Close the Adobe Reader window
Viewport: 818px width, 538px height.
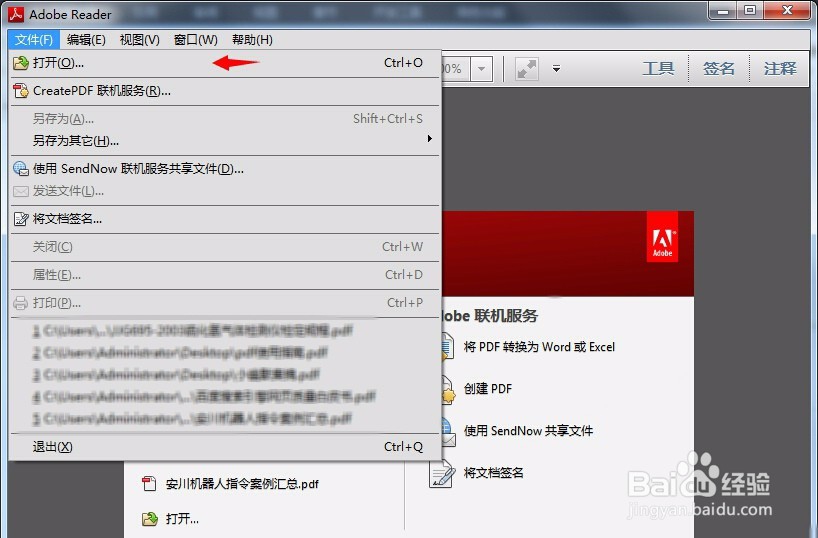point(788,11)
